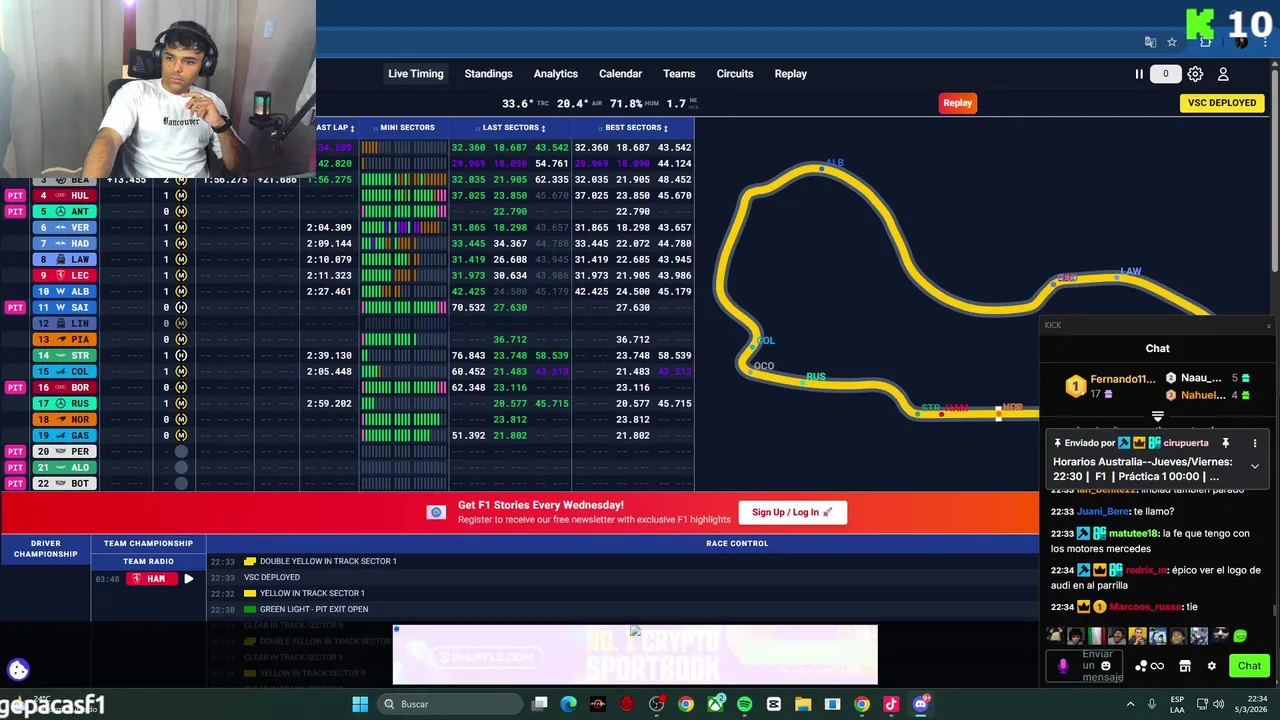Click the accessibility icon at bottom left
Viewport: 1280px width, 720px height.
coord(18,670)
